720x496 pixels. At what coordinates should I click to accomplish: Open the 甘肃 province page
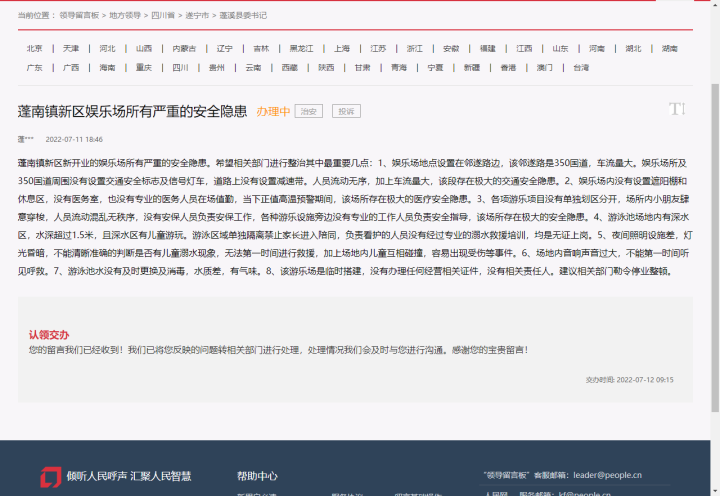pos(362,68)
